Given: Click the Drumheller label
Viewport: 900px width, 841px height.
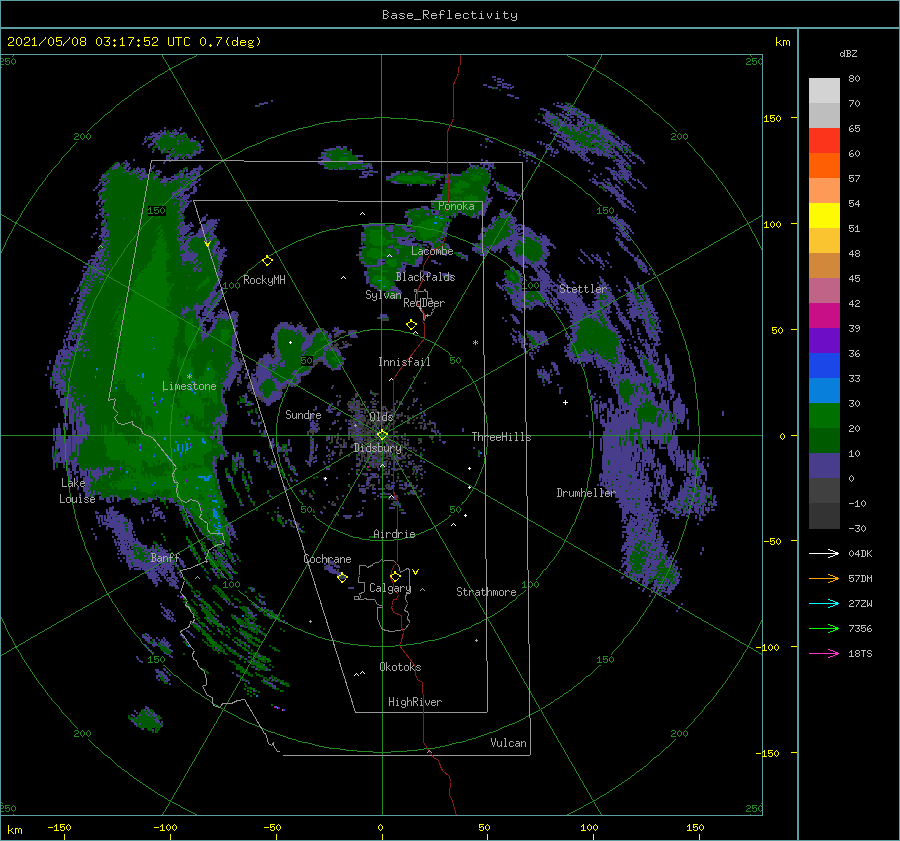Looking at the screenshot, I should point(586,493).
